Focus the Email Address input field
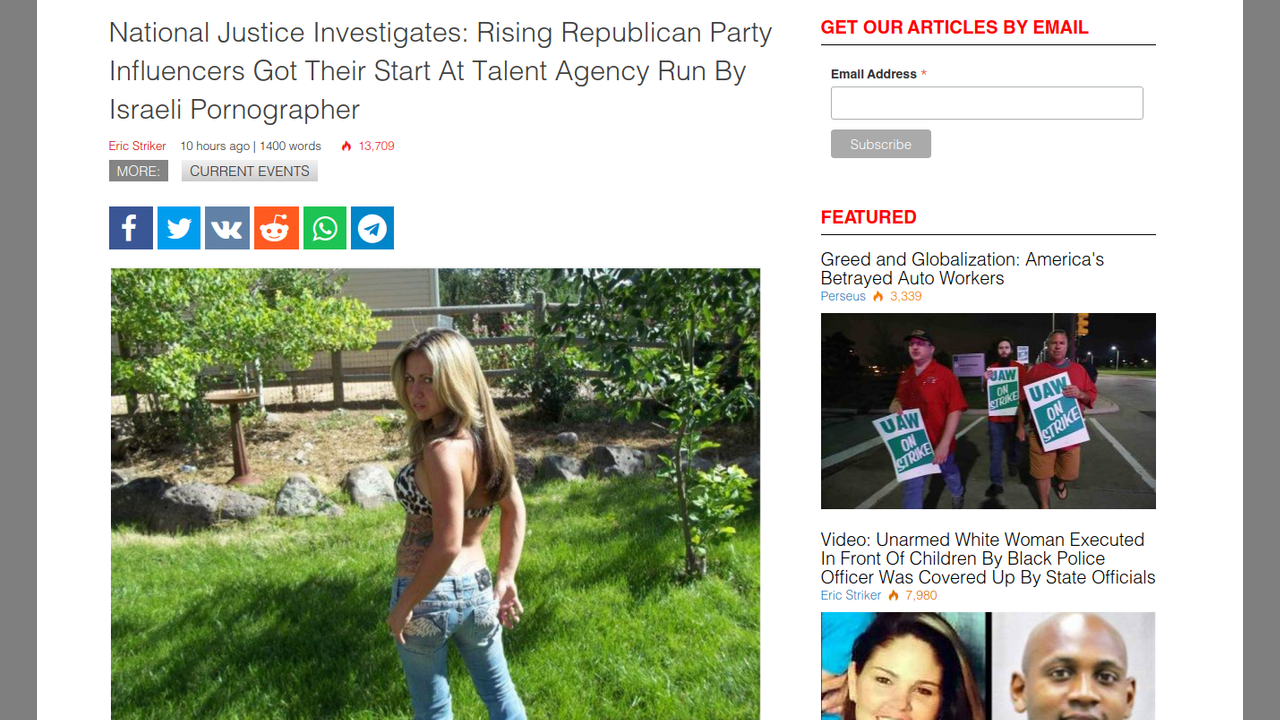1280x720 pixels. click(987, 103)
